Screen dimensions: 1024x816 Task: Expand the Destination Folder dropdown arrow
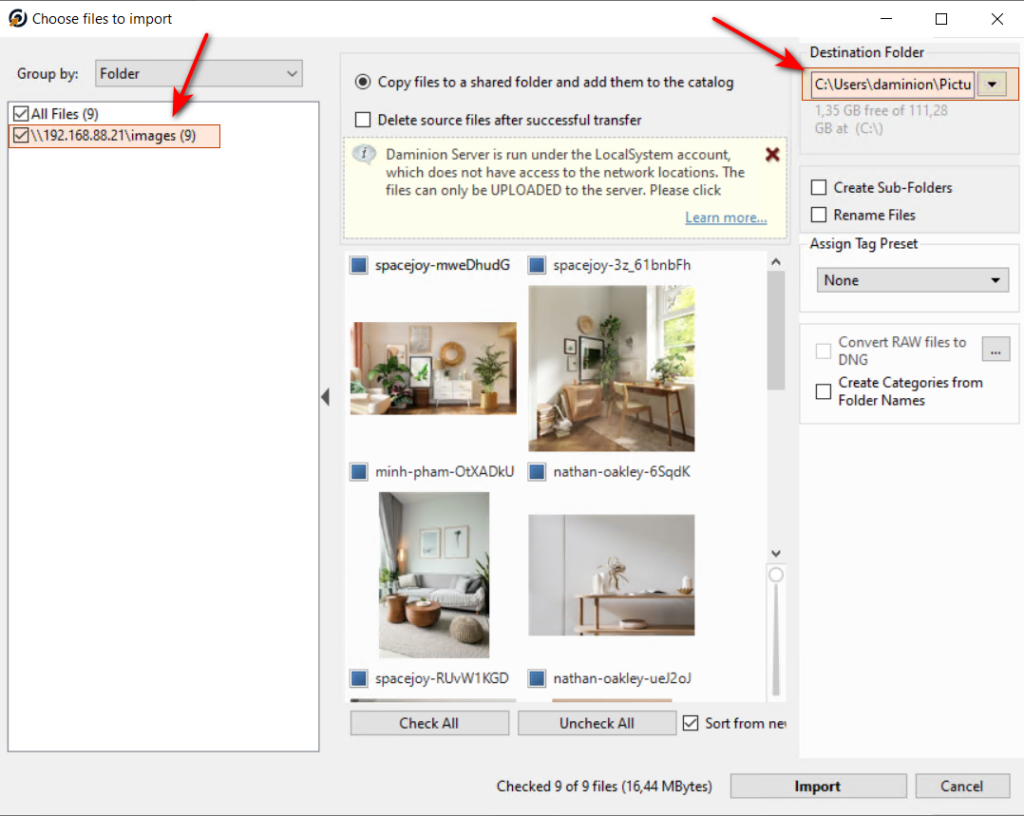(991, 85)
